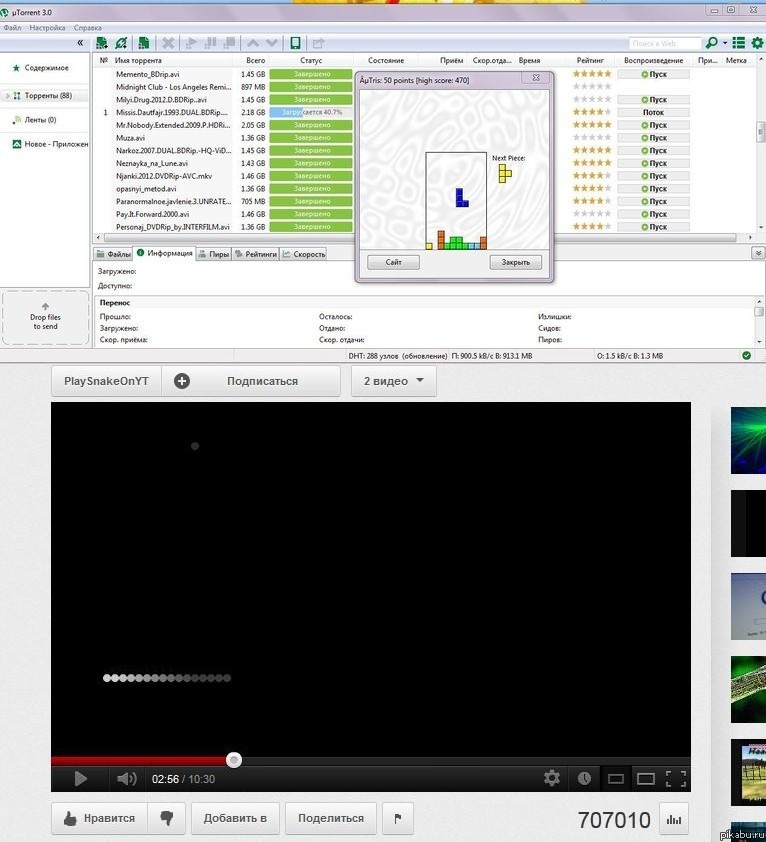Click the Watch Later clock icon
The width and height of the screenshot is (766, 842).
(584, 778)
